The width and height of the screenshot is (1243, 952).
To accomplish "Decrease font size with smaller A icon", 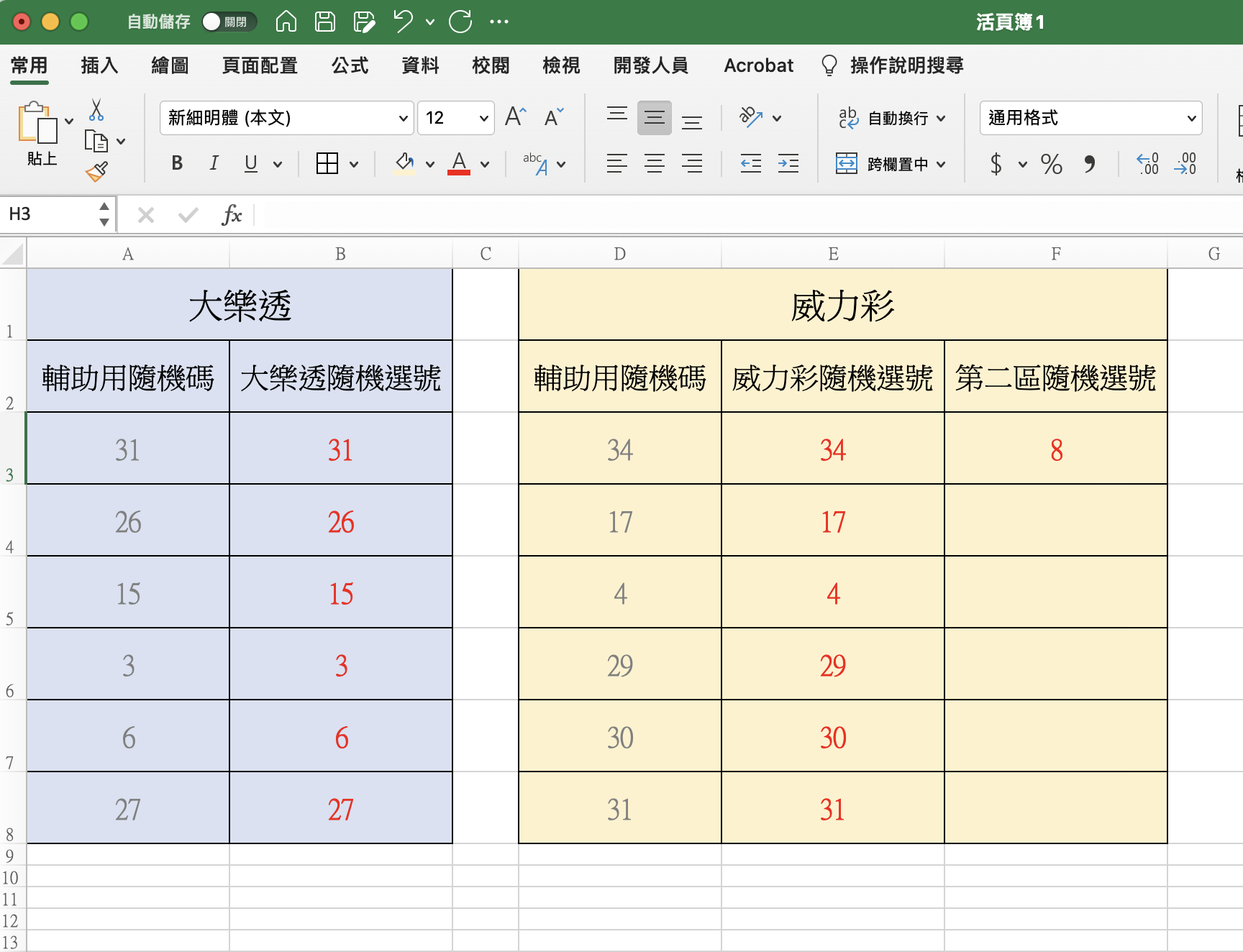I will [x=554, y=117].
